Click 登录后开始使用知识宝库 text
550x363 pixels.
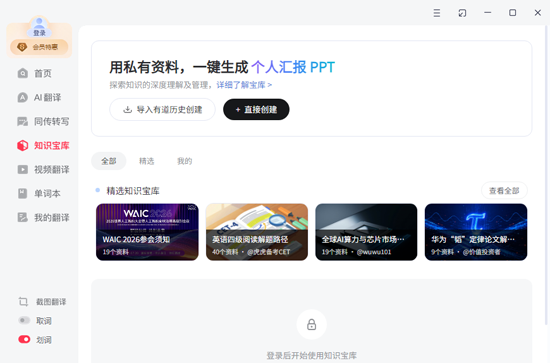(x=311, y=355)
